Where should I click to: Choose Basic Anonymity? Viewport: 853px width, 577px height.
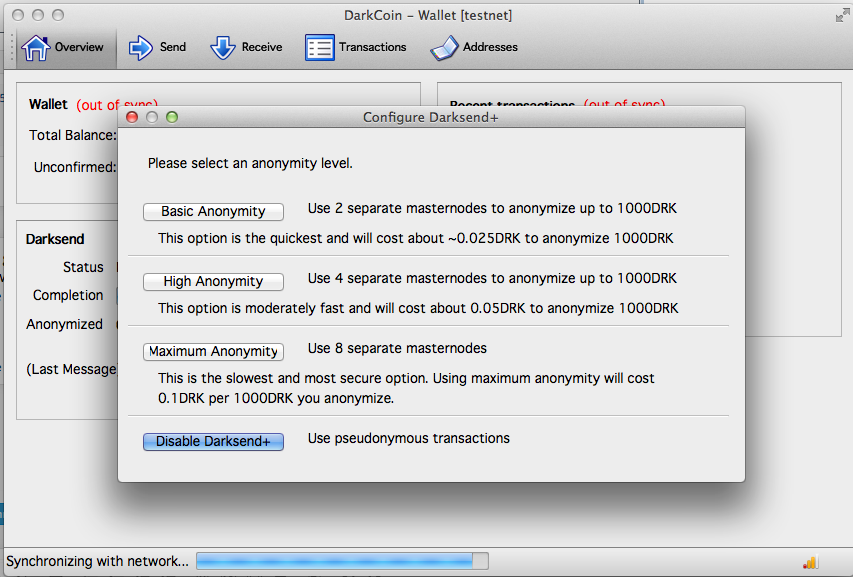click(x=213, y=212)
